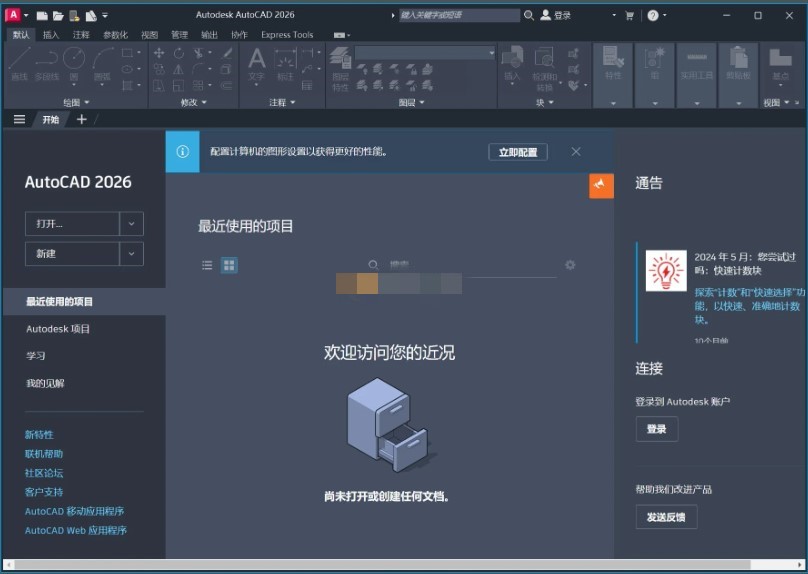
Task: Select 学习 in the sidebar
Action: point(36,356)
